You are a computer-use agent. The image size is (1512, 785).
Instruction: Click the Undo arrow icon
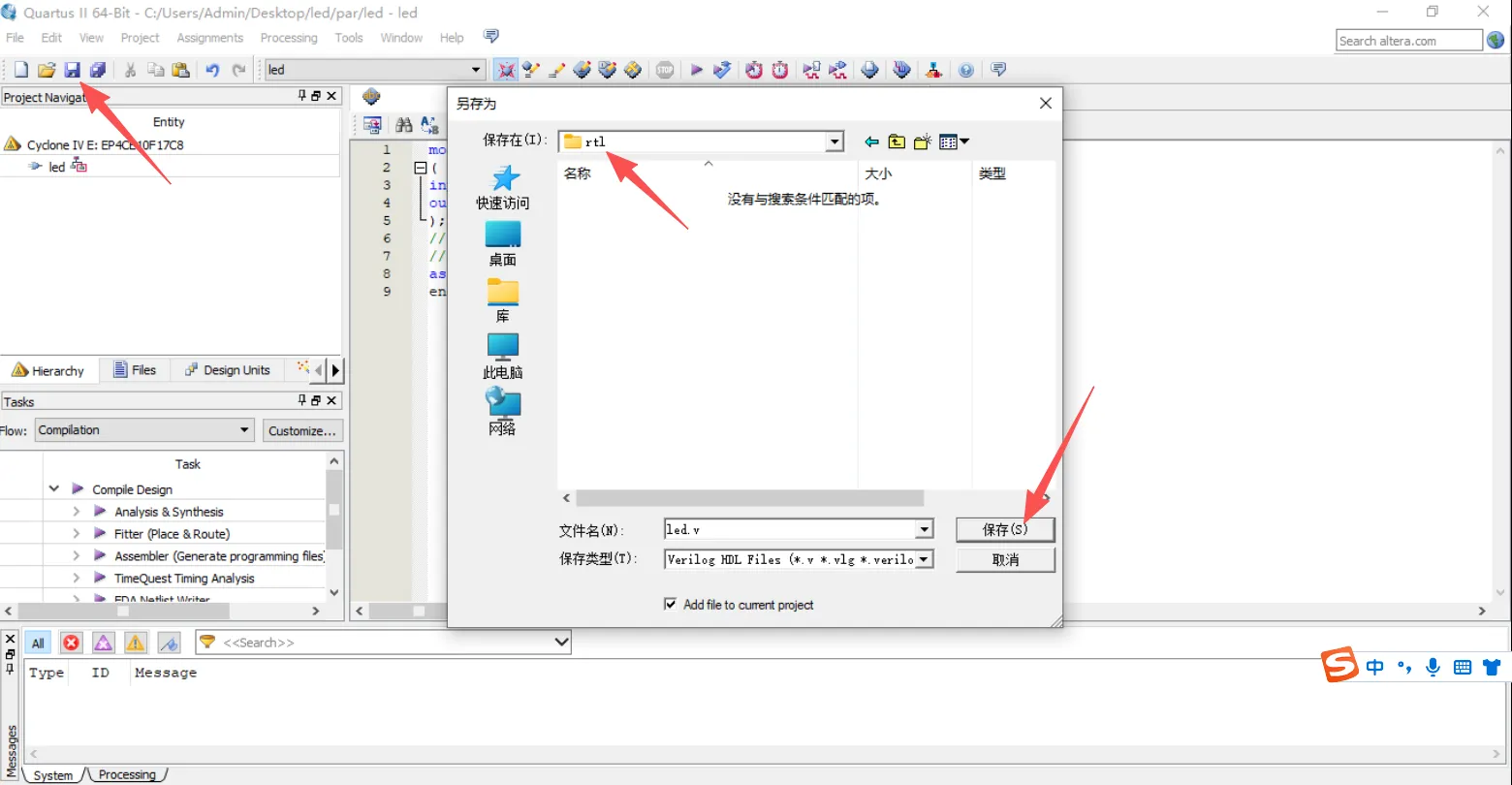click(212, 70)
